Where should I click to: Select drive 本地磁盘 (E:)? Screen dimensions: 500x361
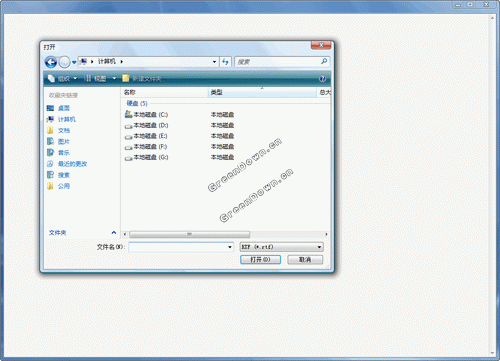point(146,136)
